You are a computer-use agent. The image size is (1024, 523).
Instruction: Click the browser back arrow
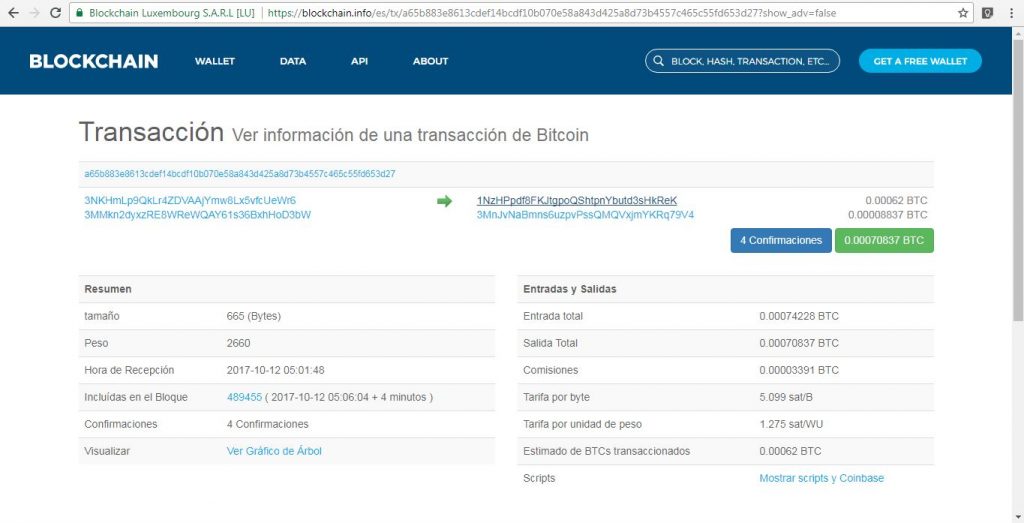pyautogui.click(x=13, y=14)
